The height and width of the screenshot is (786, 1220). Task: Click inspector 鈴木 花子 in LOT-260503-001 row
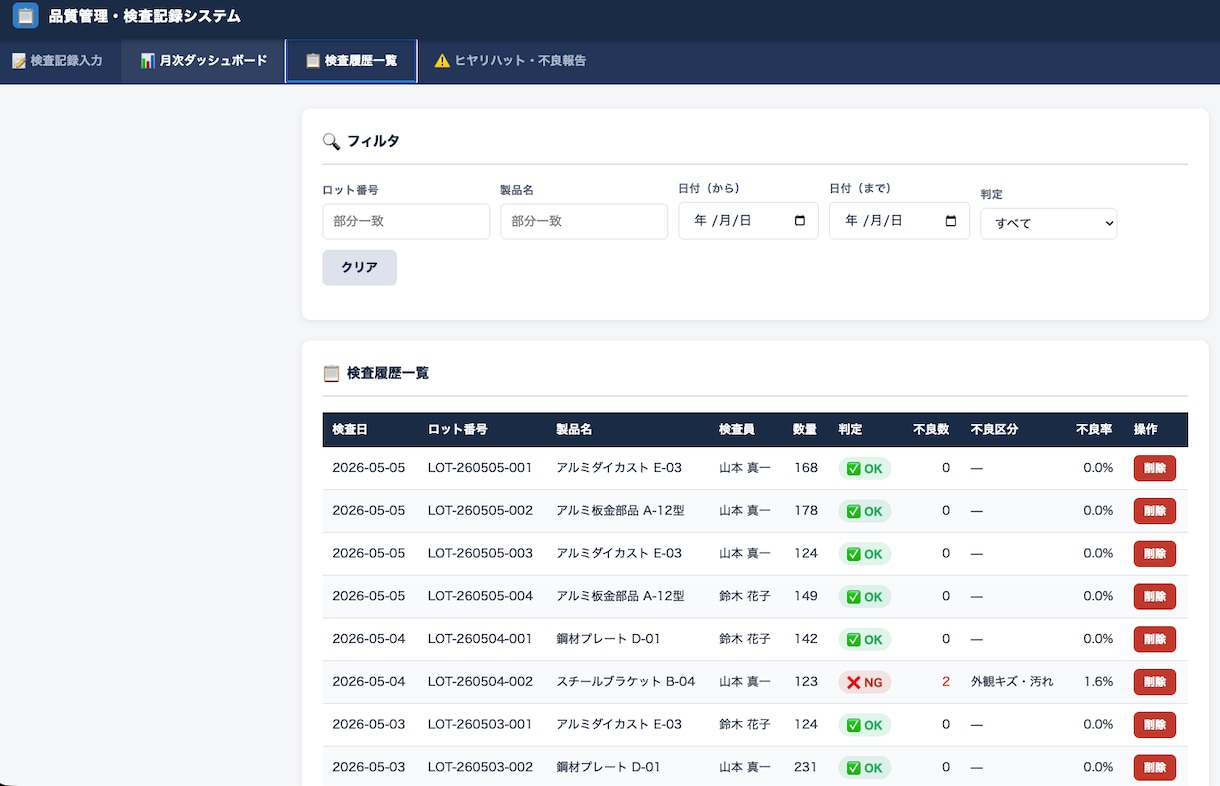[745, 725]
